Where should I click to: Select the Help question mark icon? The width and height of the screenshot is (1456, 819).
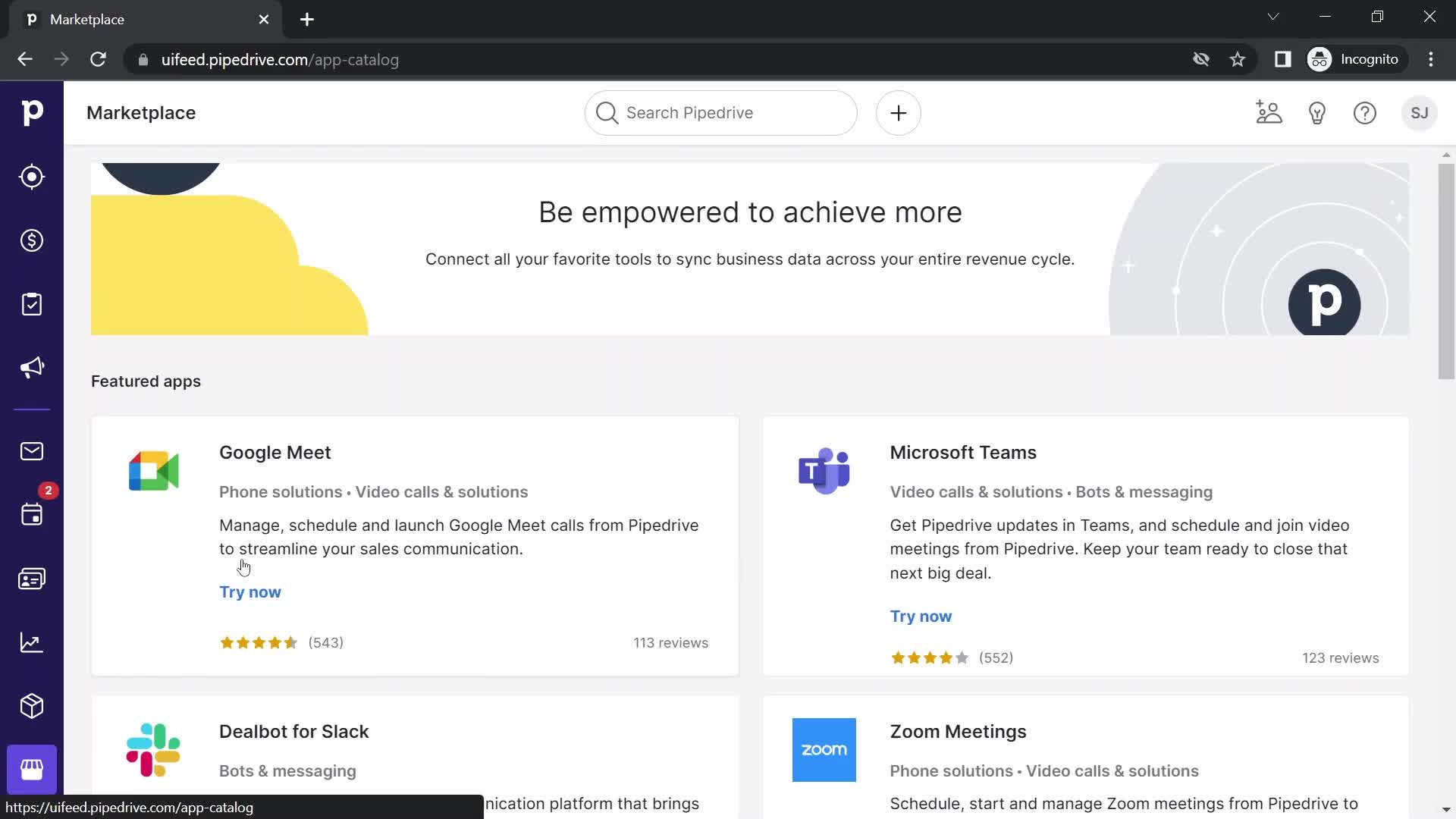click(x=1365, y=113)
